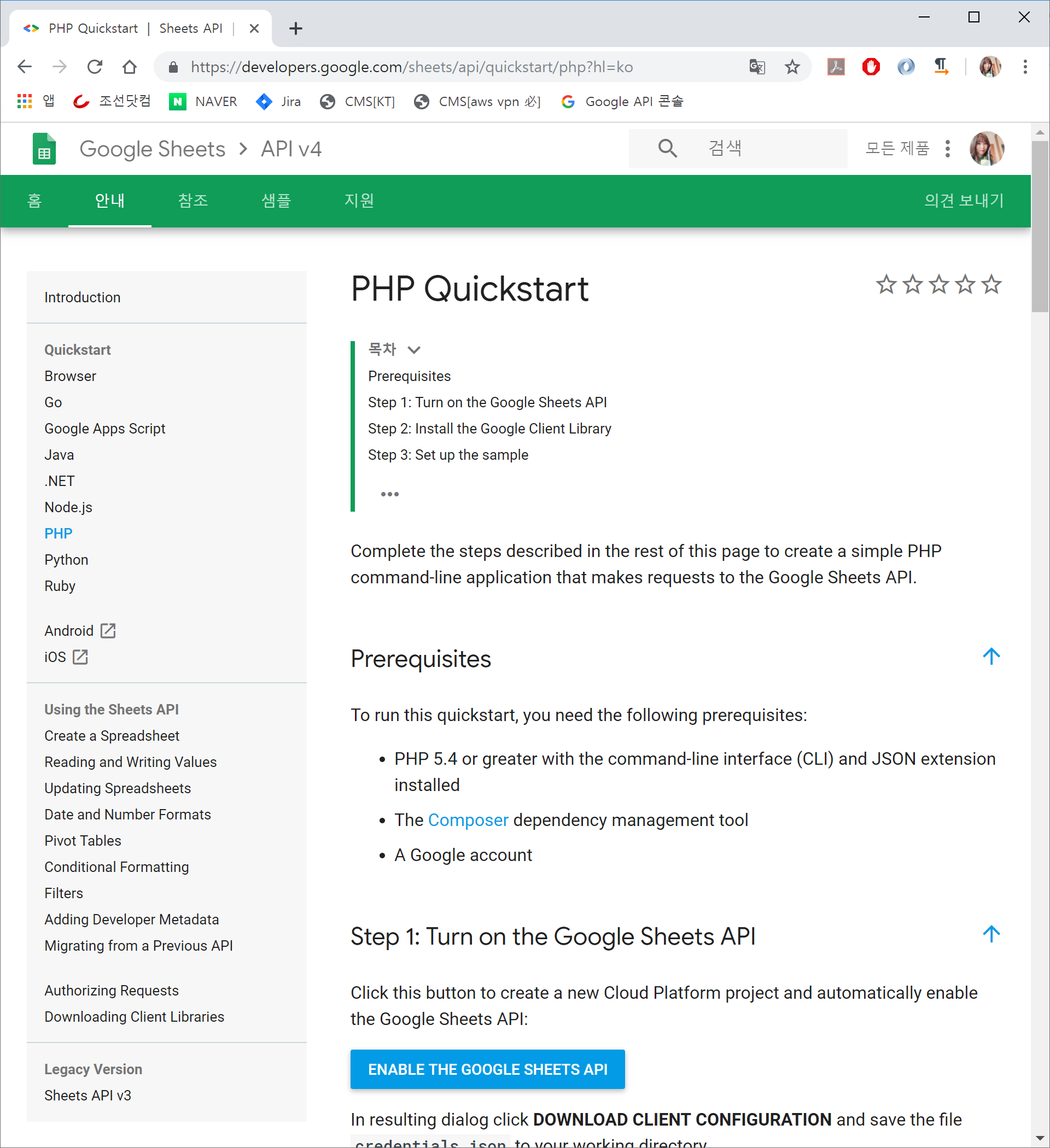Click the Google Sheets logo icon

(44, 149)
